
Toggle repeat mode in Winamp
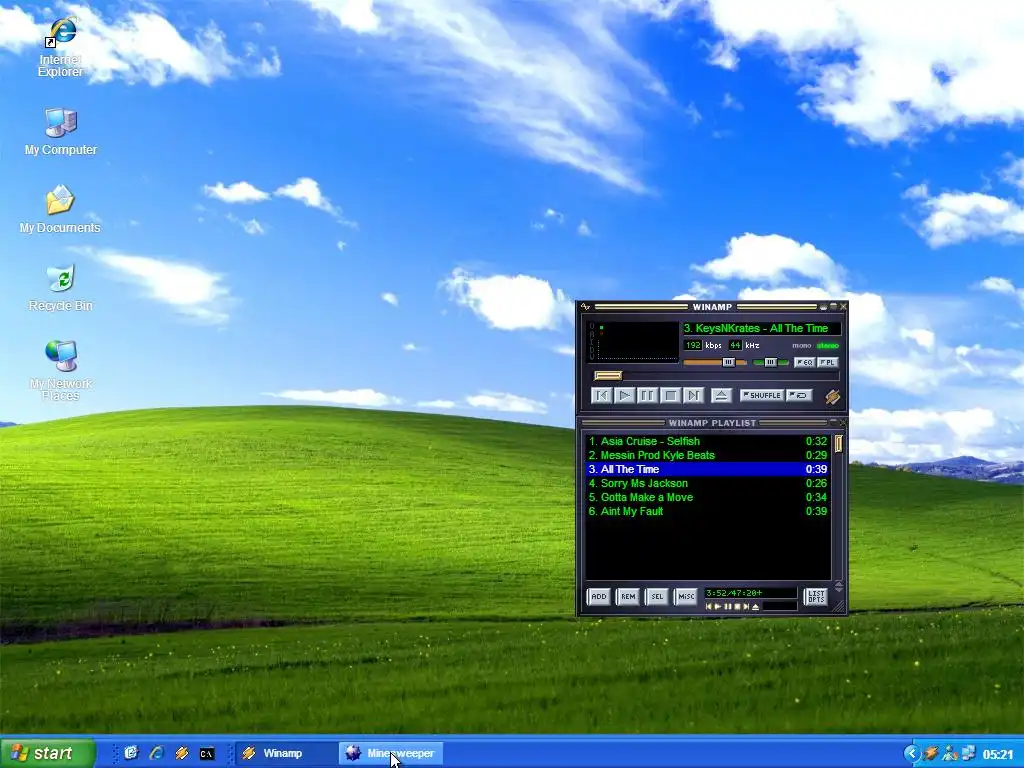(799, 395)
